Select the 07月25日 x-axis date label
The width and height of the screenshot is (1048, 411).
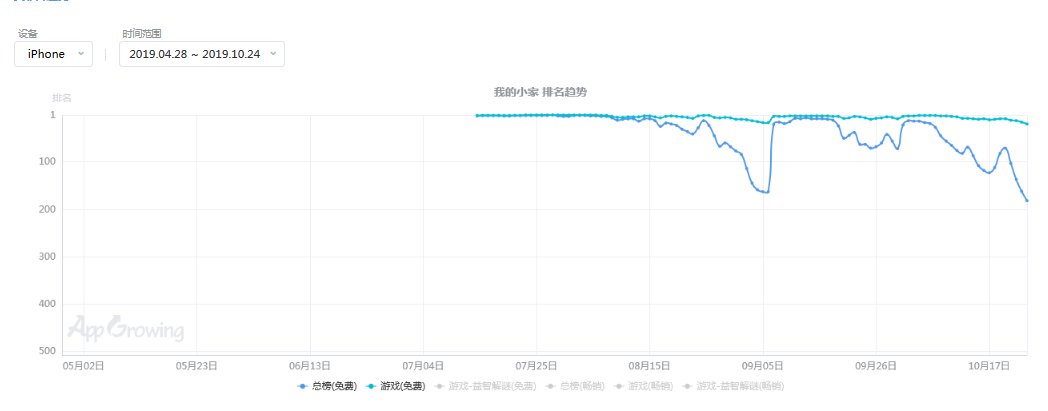[537, 366]
